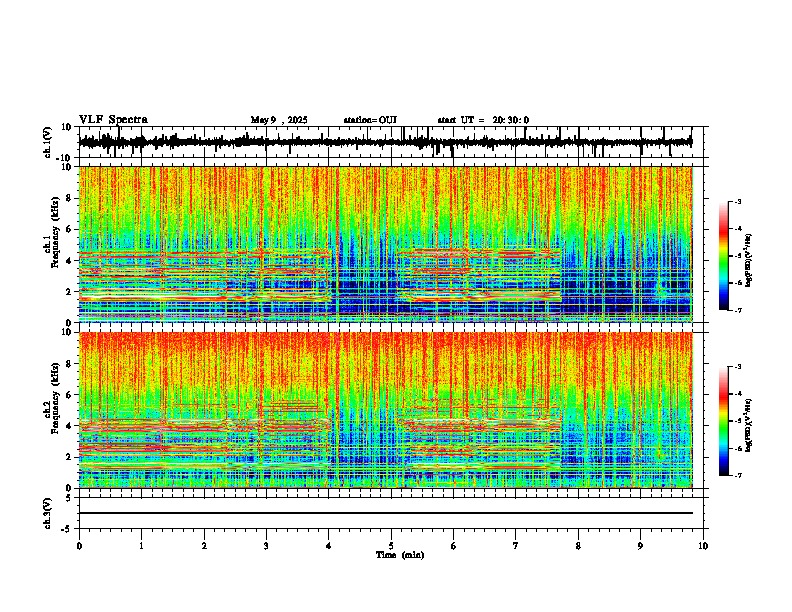Click the ch.1 voltage waveform trace
The image size is (792, 612).
click(x=385, y=142)
